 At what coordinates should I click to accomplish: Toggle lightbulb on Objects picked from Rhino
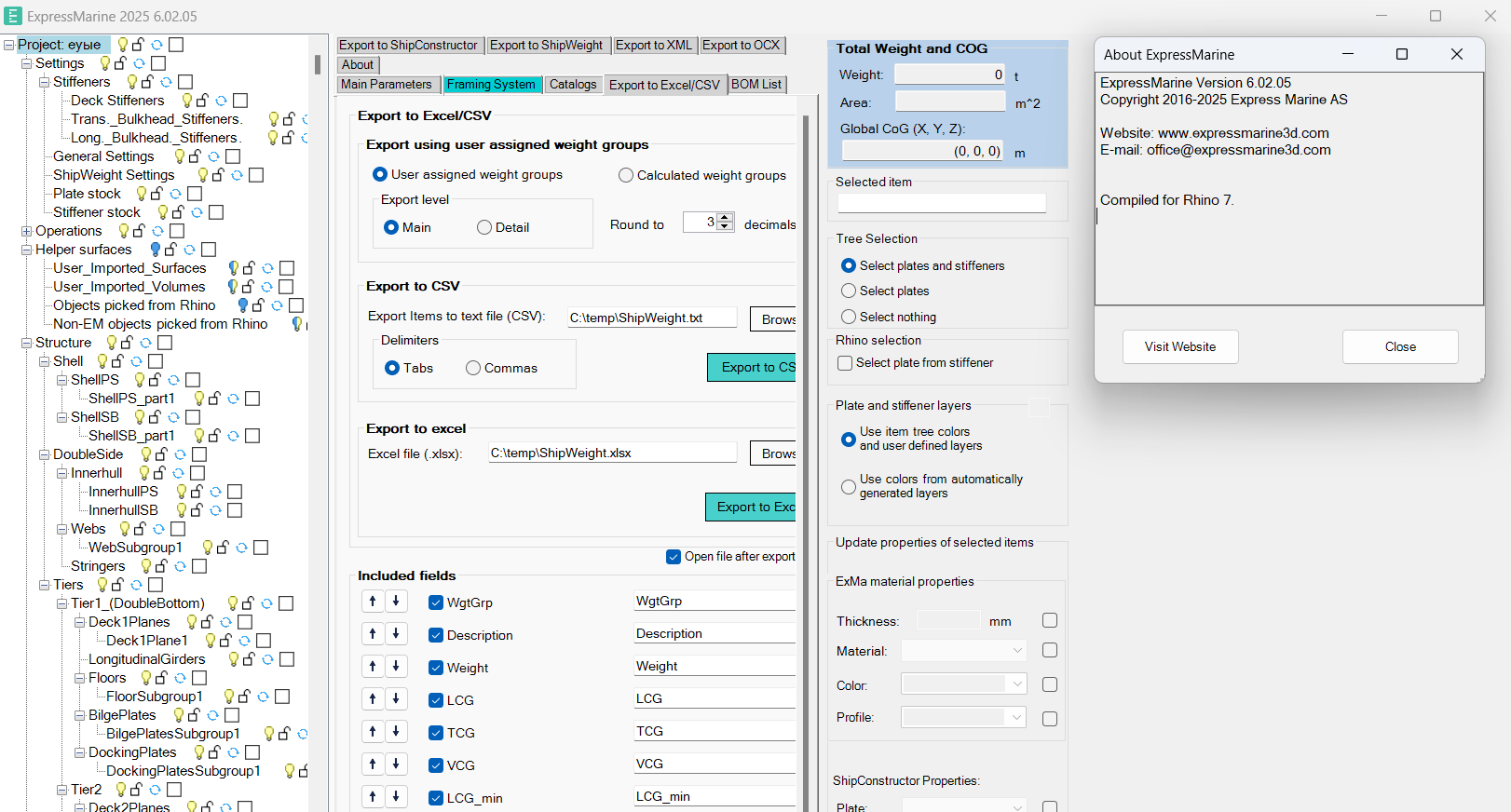click(243, 305)
